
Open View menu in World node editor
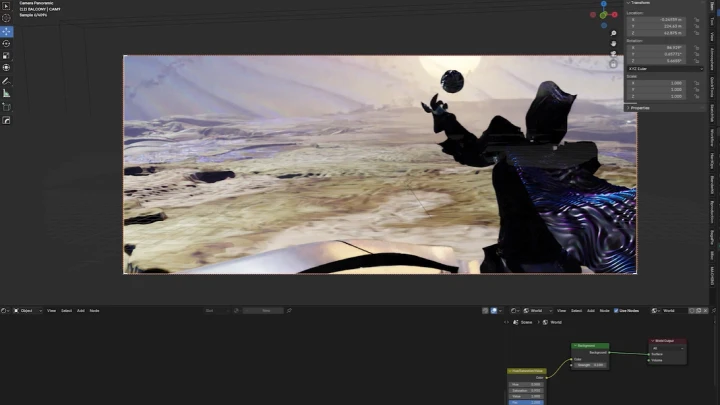[x=562, y=311]
